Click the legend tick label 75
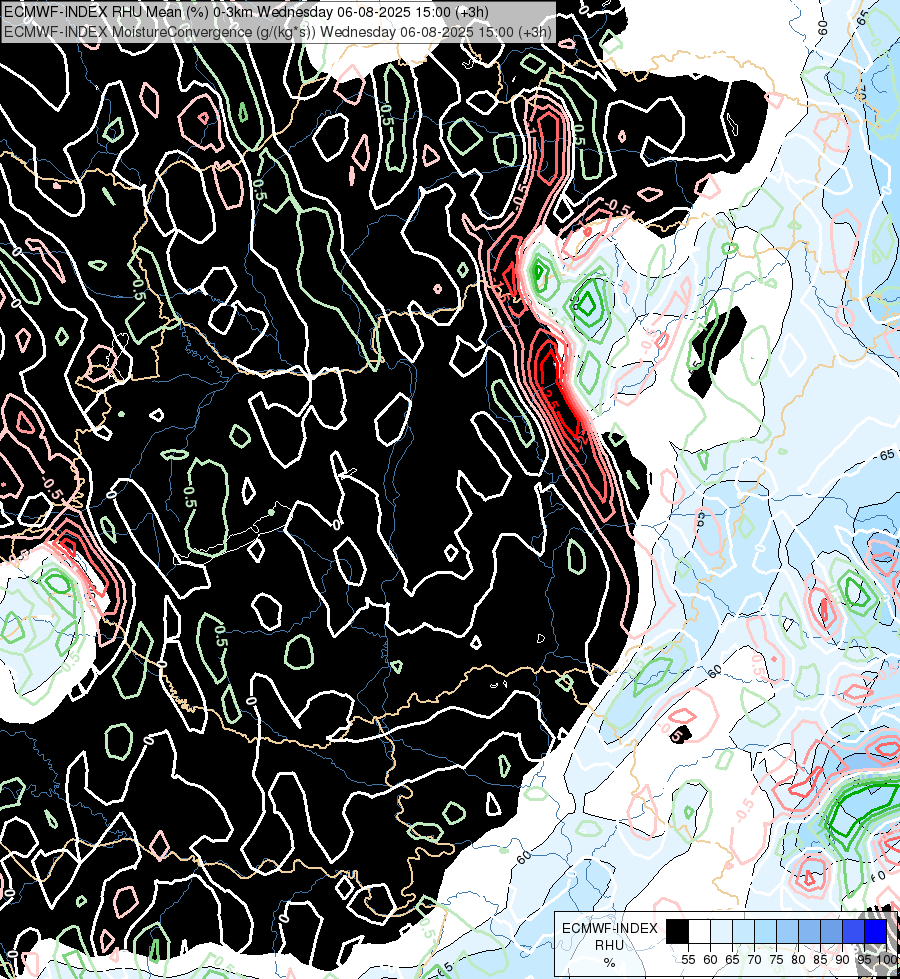 [x=776, y=960]
